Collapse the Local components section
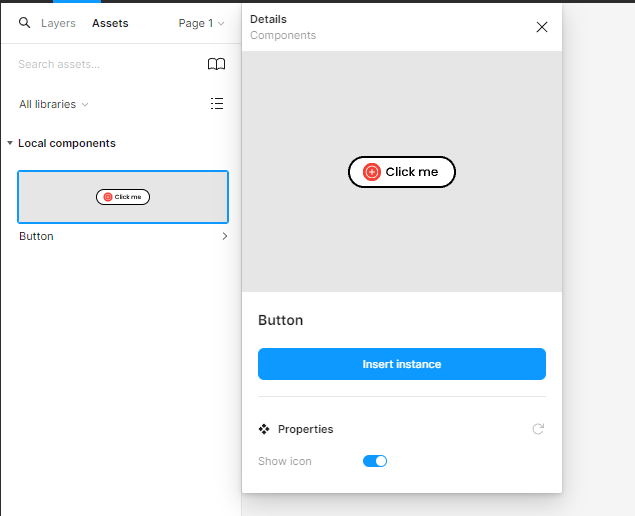Screen dimensions: 635x516 [10, 143]
